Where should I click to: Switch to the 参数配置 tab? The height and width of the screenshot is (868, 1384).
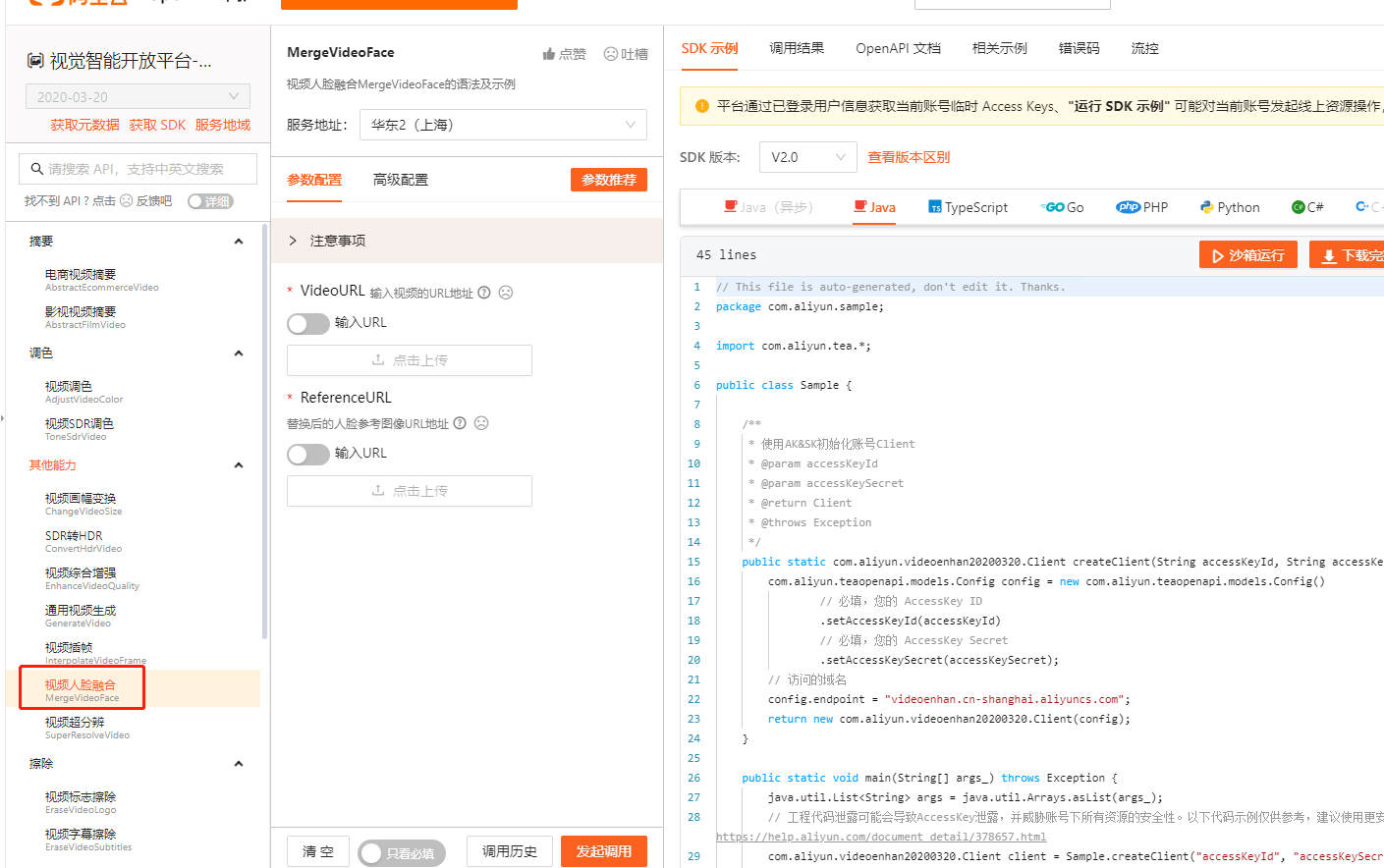tap(314, 180)
